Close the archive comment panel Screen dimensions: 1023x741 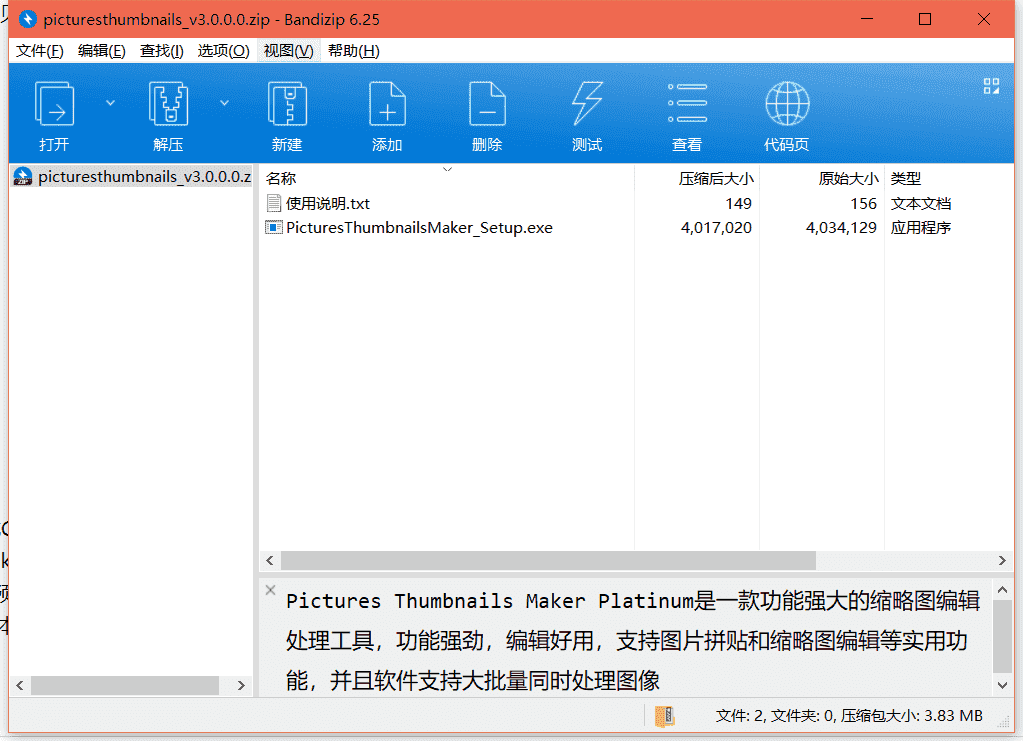coord(270,590)
